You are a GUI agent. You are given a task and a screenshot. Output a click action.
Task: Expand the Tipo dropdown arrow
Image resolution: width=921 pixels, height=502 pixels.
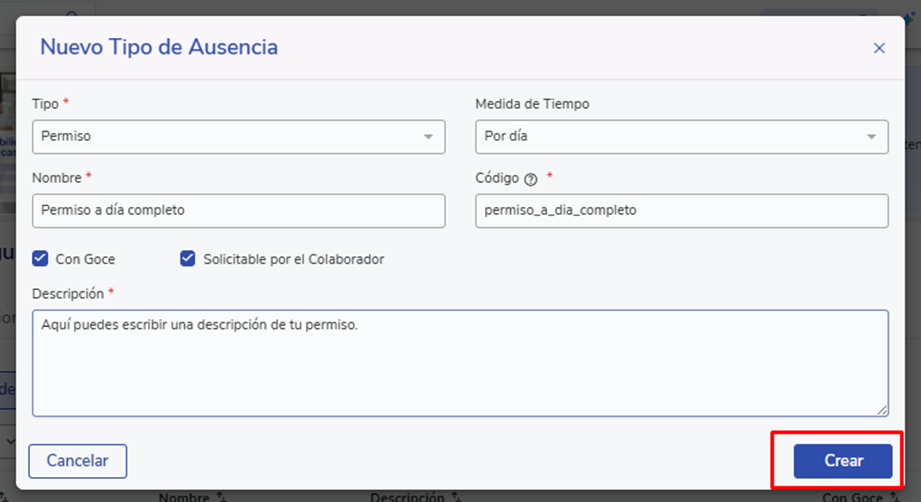428,137
